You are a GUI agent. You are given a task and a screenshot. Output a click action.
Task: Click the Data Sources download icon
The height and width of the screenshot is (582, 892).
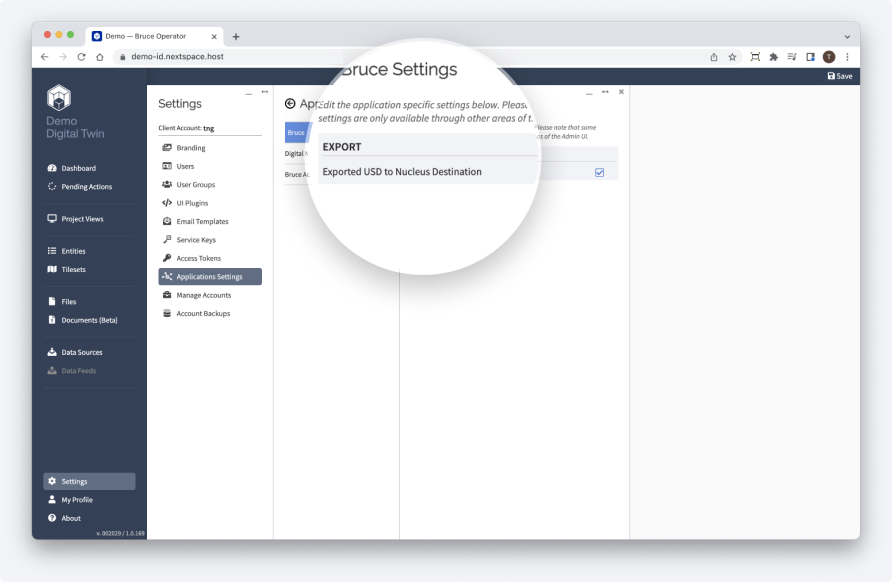52,352
